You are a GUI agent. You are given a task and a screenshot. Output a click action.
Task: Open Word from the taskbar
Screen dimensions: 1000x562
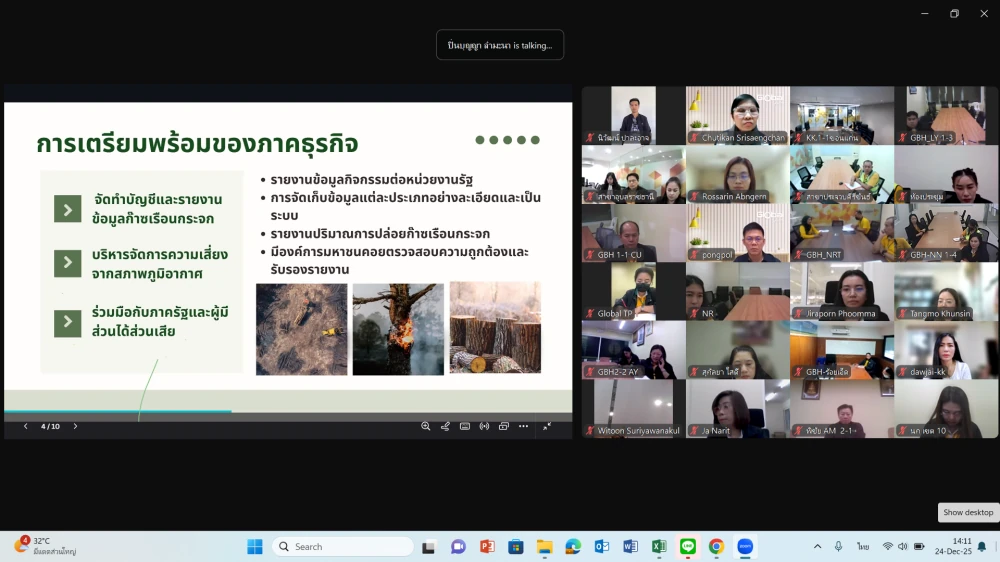[x=631, y=547]
